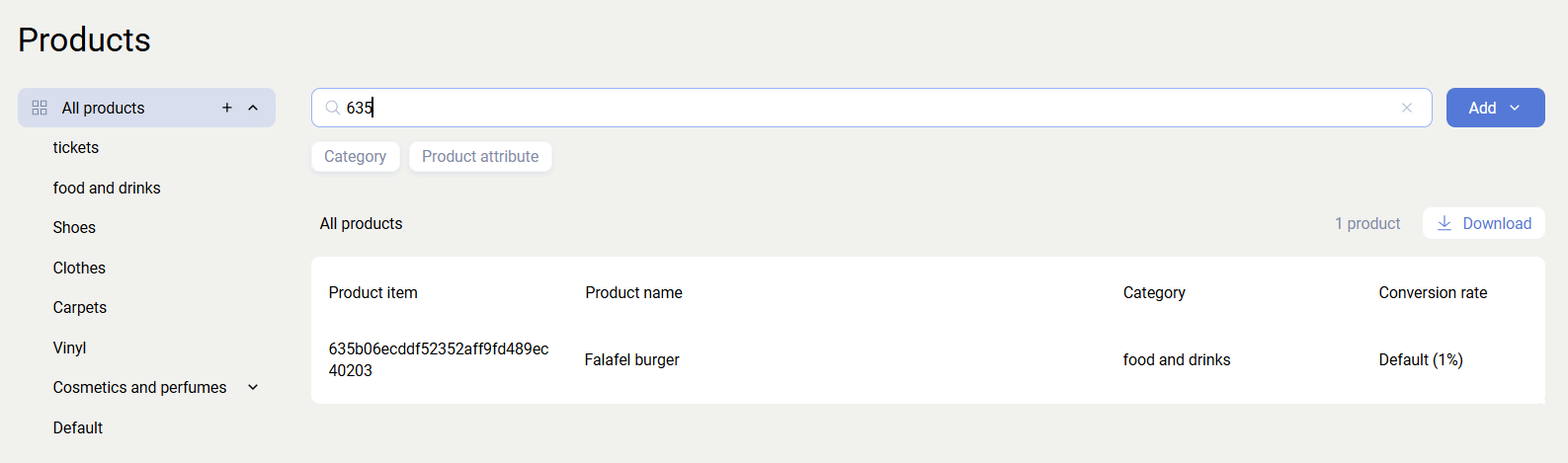Expand the Cosmetics and perfumes category
Viewport: 1568px width, 463px height.
point(253,387)
